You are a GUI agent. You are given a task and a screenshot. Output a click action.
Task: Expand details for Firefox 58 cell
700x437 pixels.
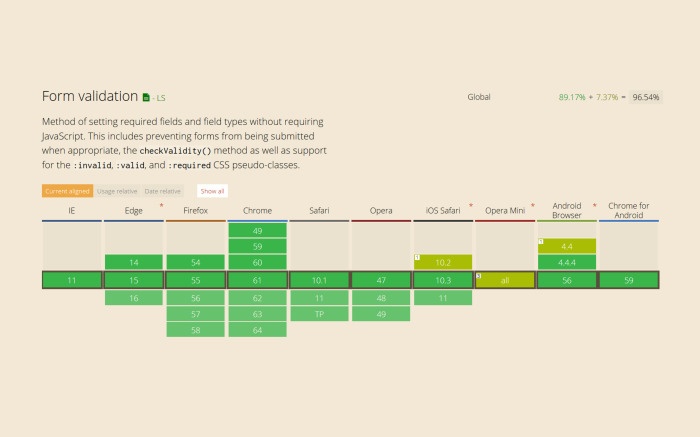point(196,330)
